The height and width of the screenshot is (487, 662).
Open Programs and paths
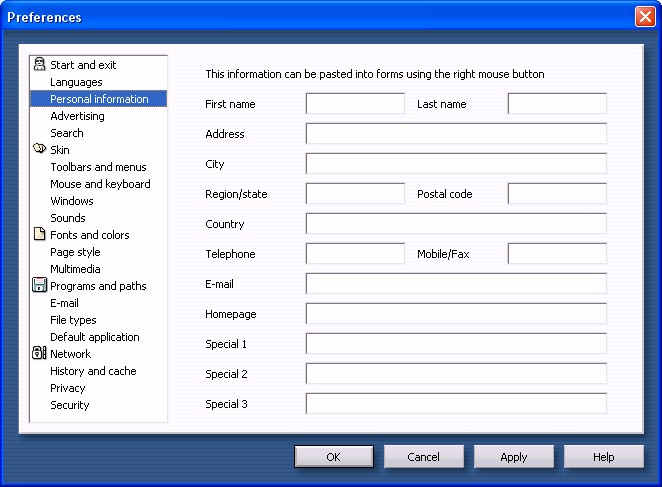pos(98,286)
